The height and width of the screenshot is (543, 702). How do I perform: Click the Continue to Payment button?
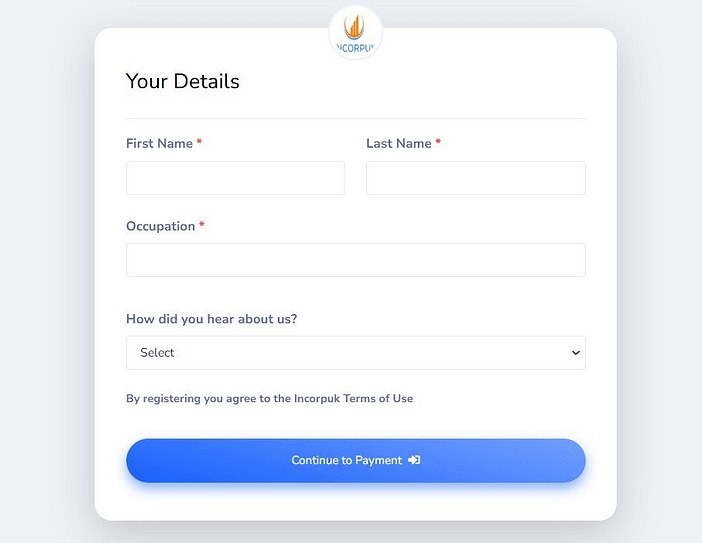pos(356,461)
